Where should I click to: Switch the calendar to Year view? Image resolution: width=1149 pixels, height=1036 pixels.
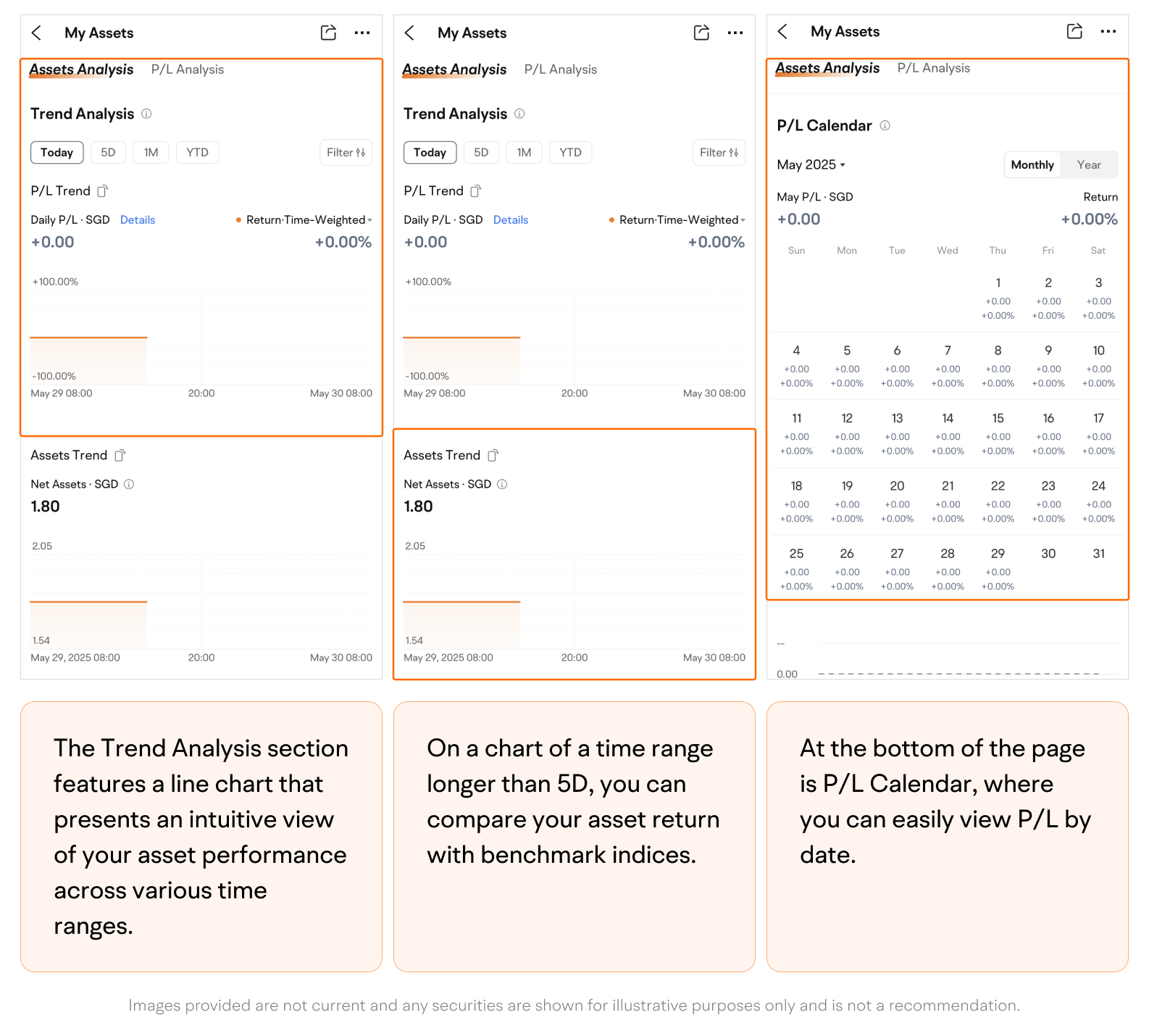[x=1088, y=165]
